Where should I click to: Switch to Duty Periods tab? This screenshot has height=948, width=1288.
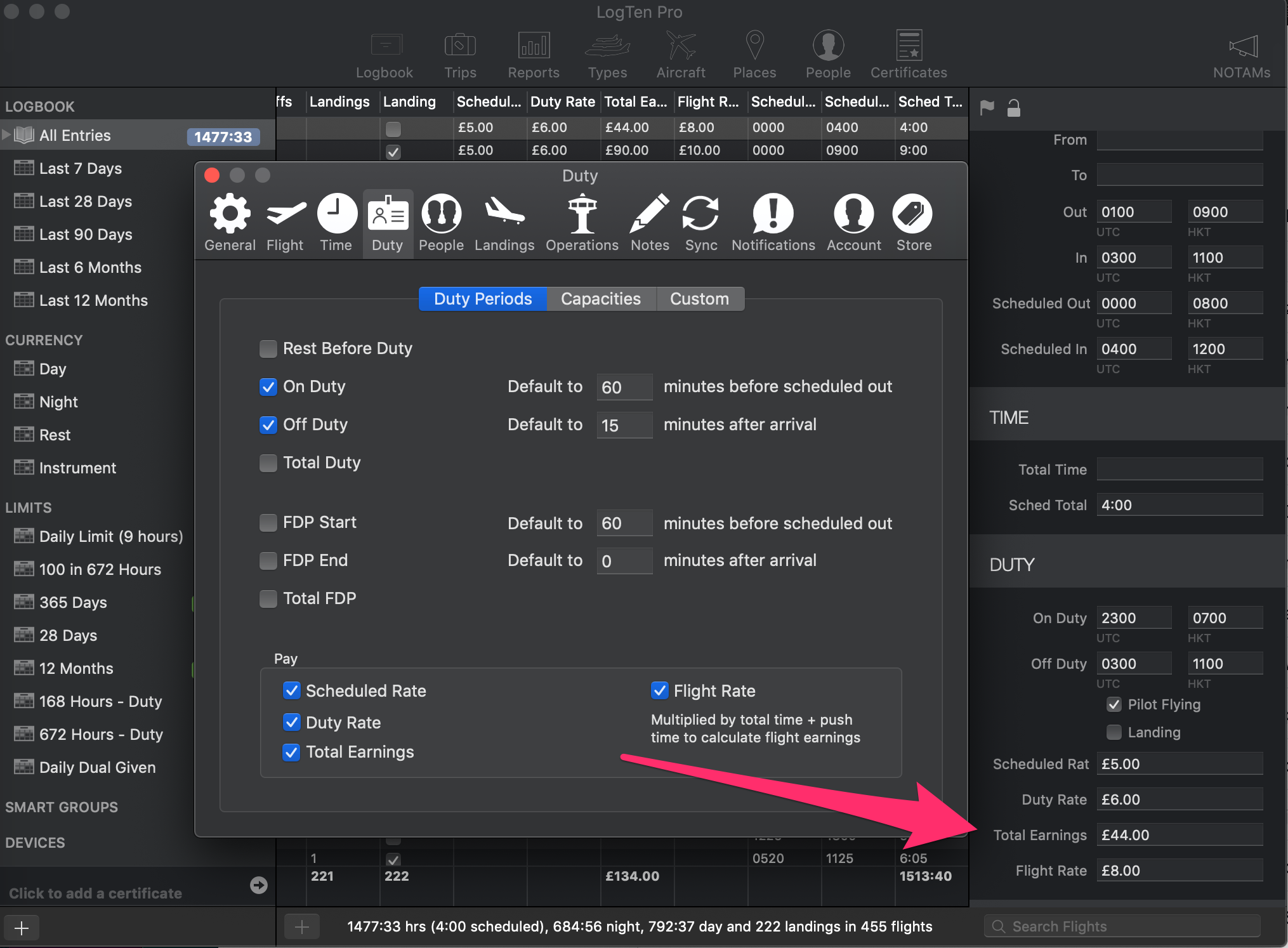[x=483, y=299]
